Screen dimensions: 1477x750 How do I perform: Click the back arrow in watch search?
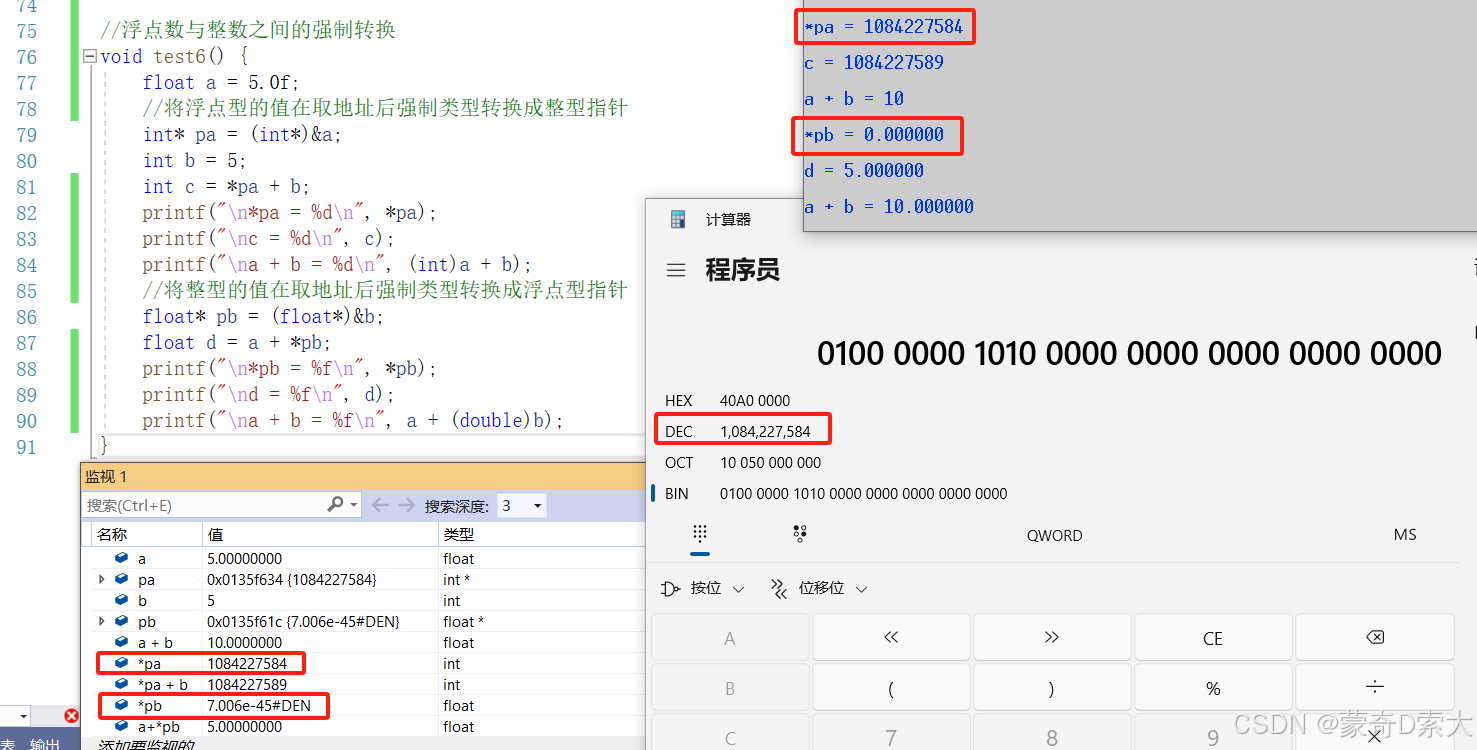(x=379, y=506)
